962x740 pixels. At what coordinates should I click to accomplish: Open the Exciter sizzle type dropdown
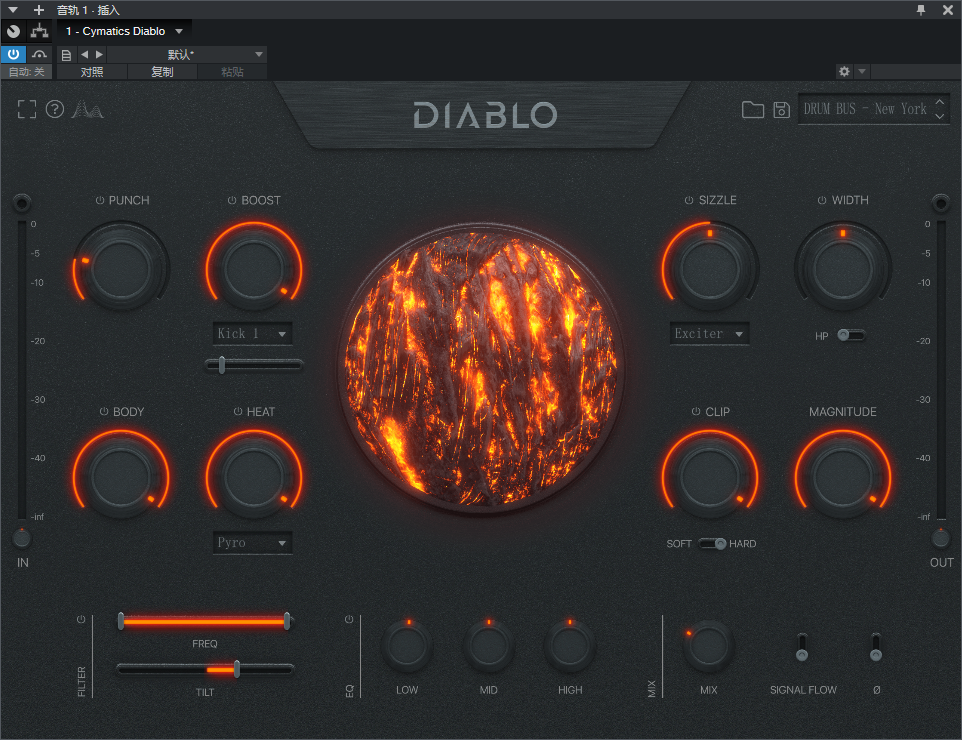[x=709, y=334]
